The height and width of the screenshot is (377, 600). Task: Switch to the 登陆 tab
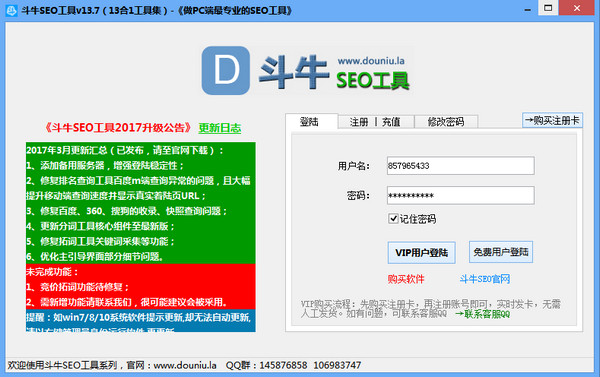point(311,122)
